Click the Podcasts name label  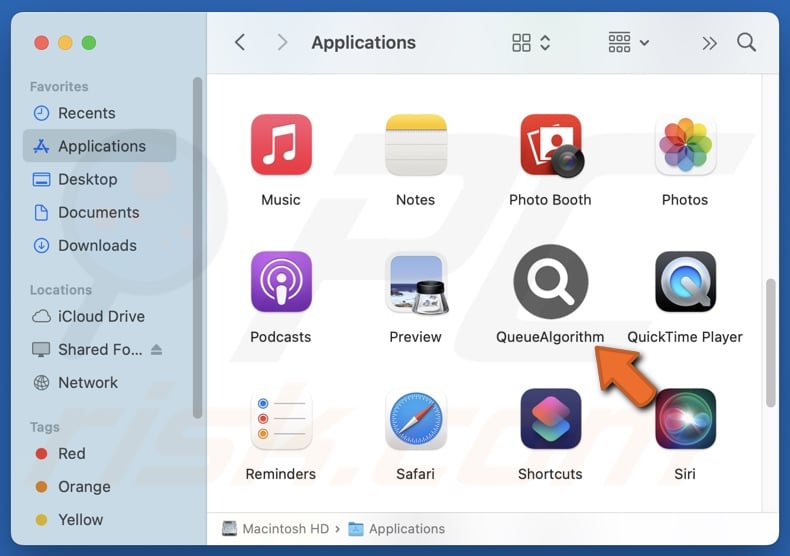[281, 337]
